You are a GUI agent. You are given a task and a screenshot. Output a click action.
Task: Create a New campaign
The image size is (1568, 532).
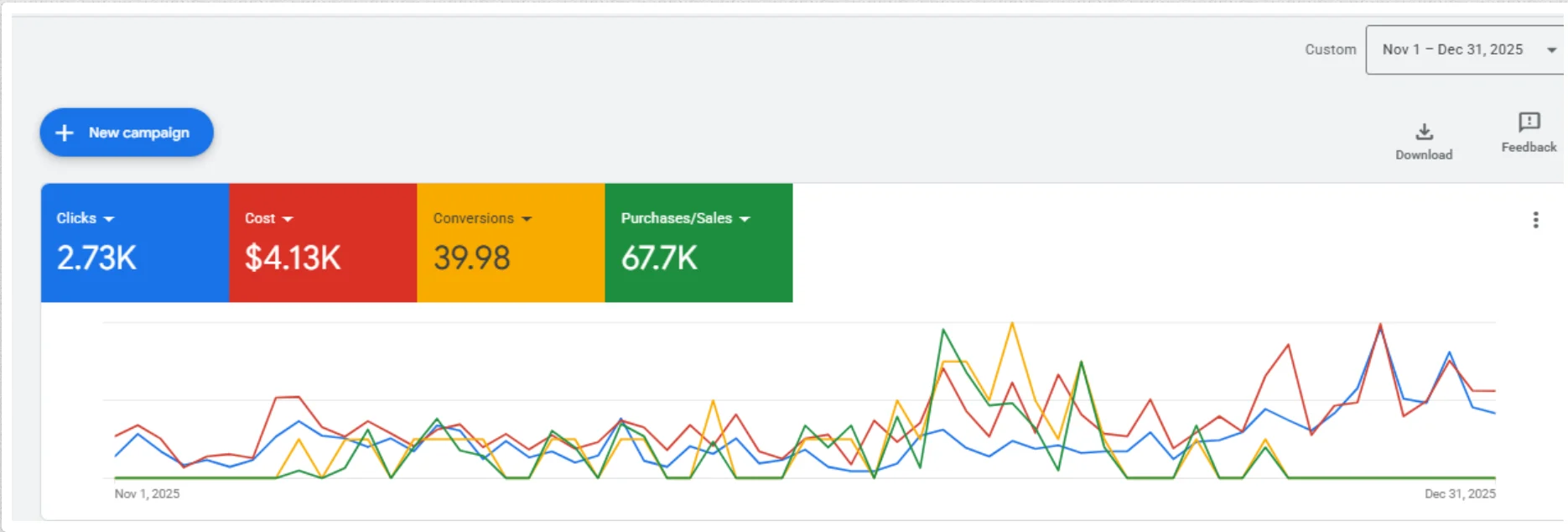click(x=126, y=133)
